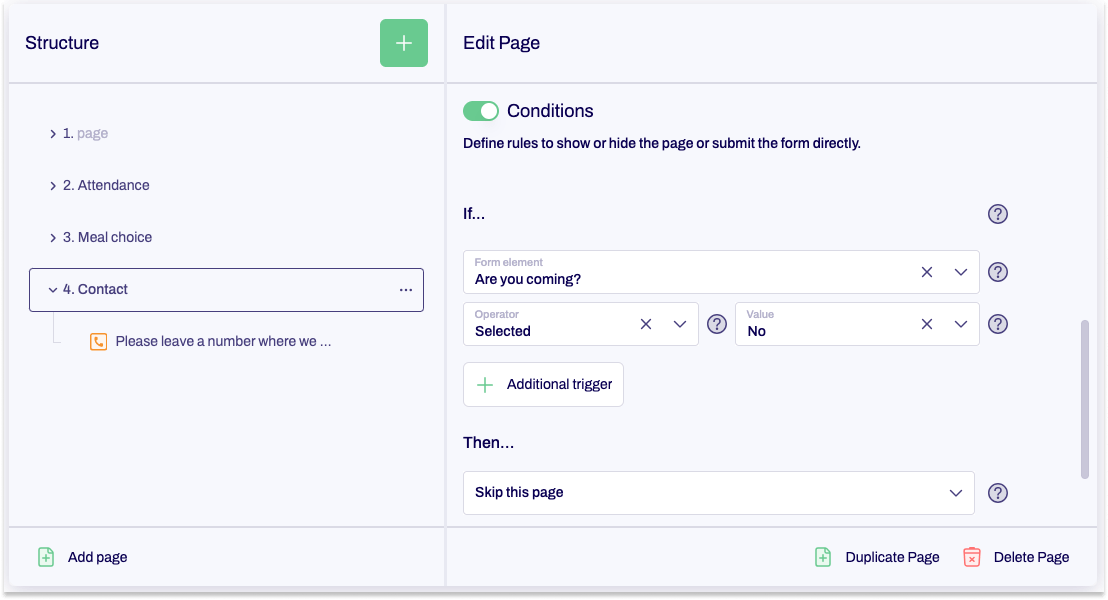The height and width of the screenshot is (600, 1108).
Task: Clear the Operator Selected value
Action: 645,324
